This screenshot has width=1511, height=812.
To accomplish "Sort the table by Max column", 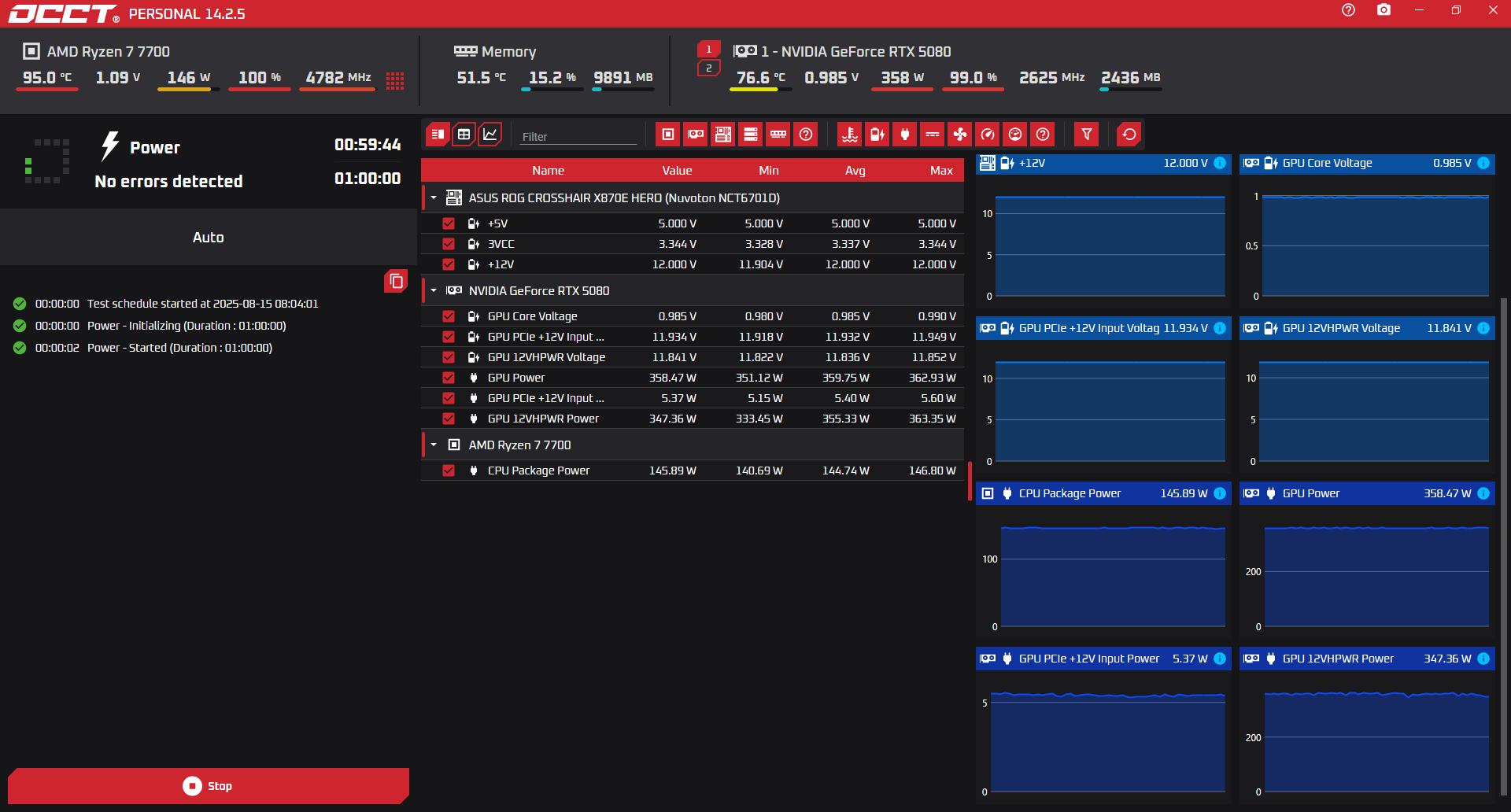I will click(x=941, y=171).
